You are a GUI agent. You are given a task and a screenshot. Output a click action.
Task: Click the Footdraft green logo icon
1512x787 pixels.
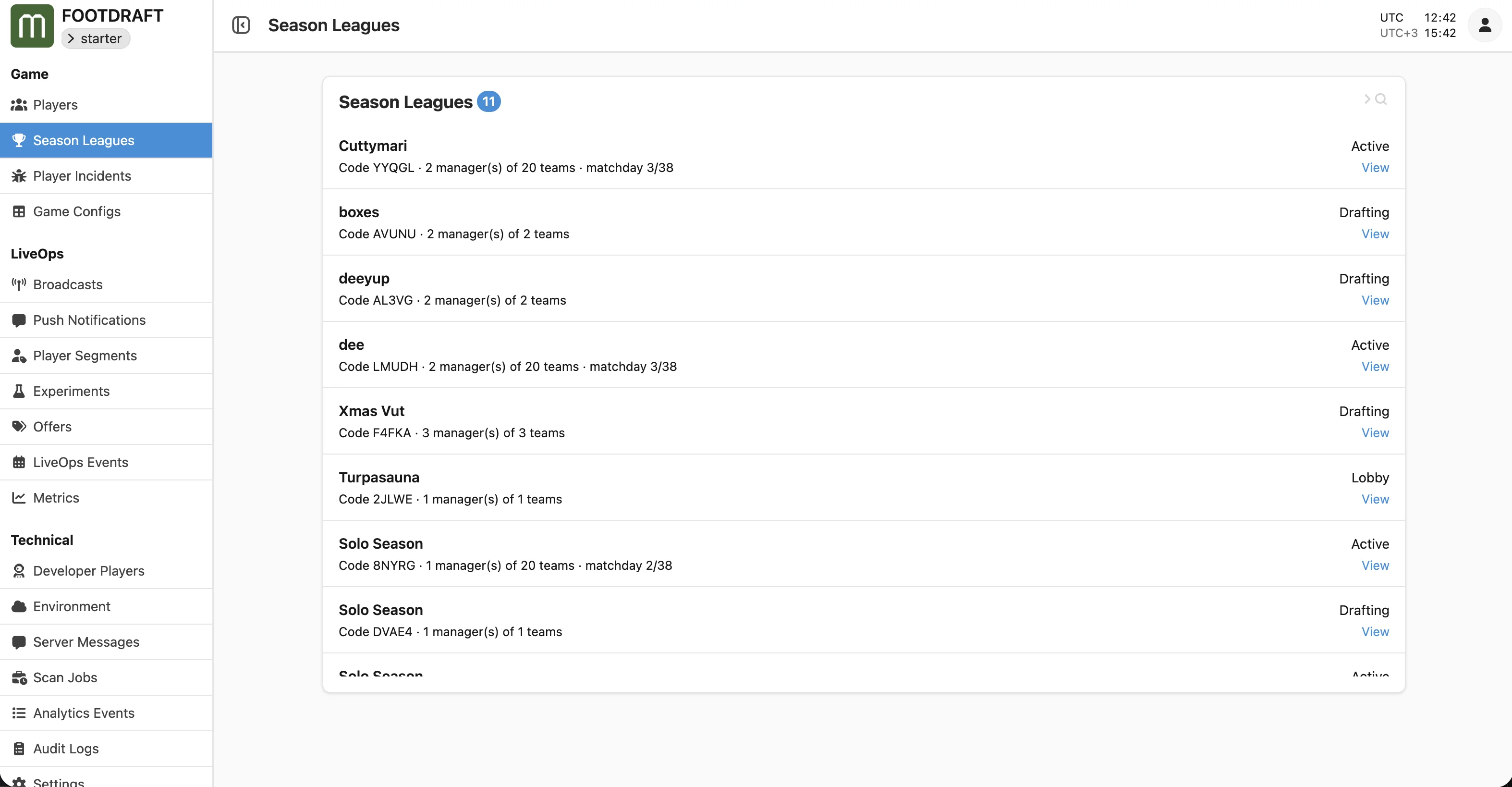coord(32,26)
